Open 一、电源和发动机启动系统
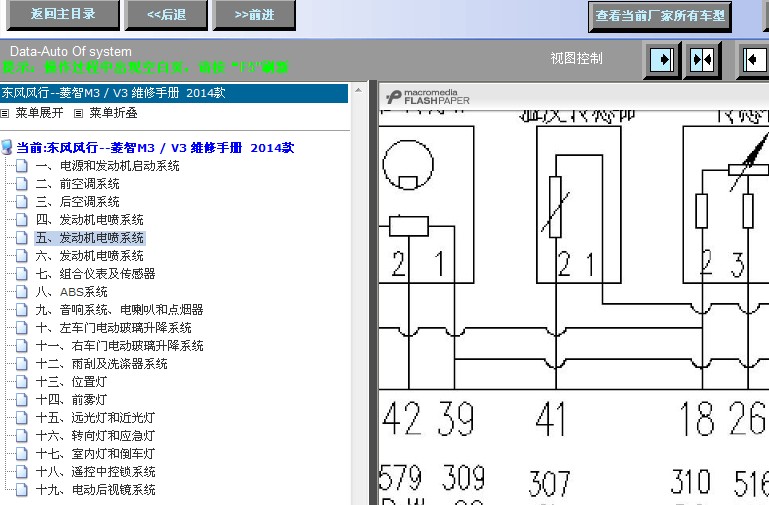 coord(107,166)
